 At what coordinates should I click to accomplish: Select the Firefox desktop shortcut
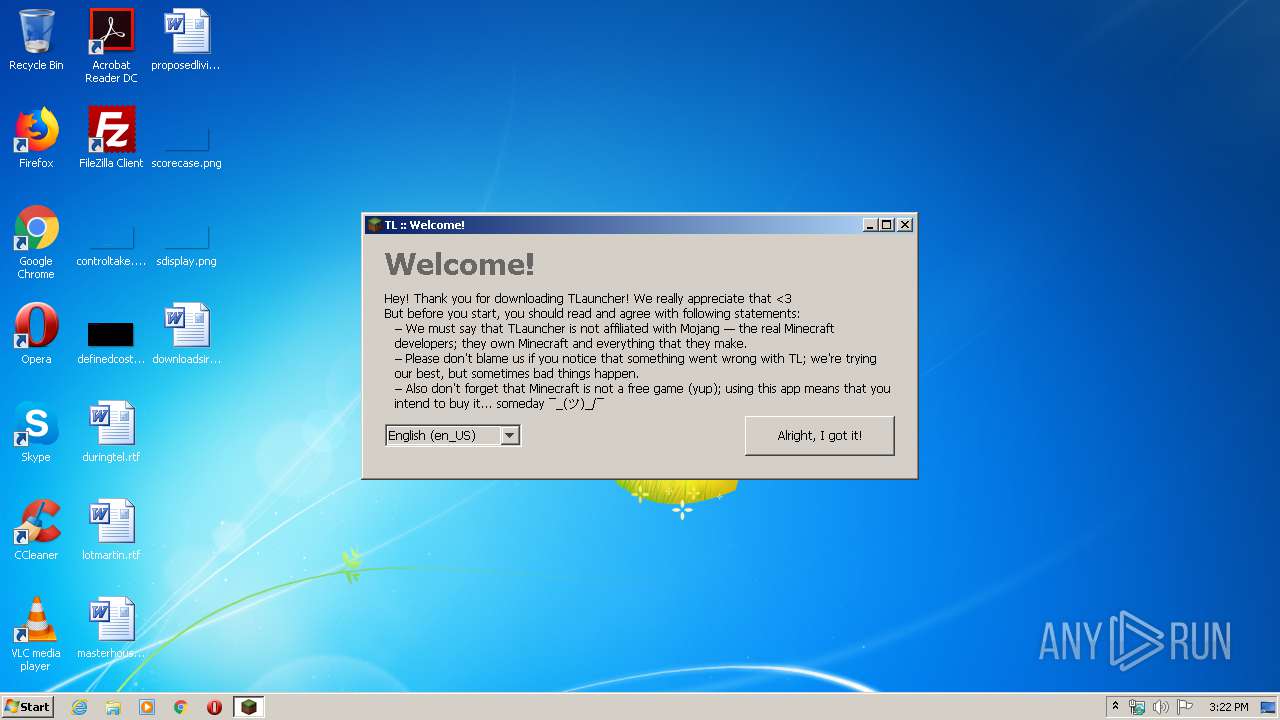point(36,138)
